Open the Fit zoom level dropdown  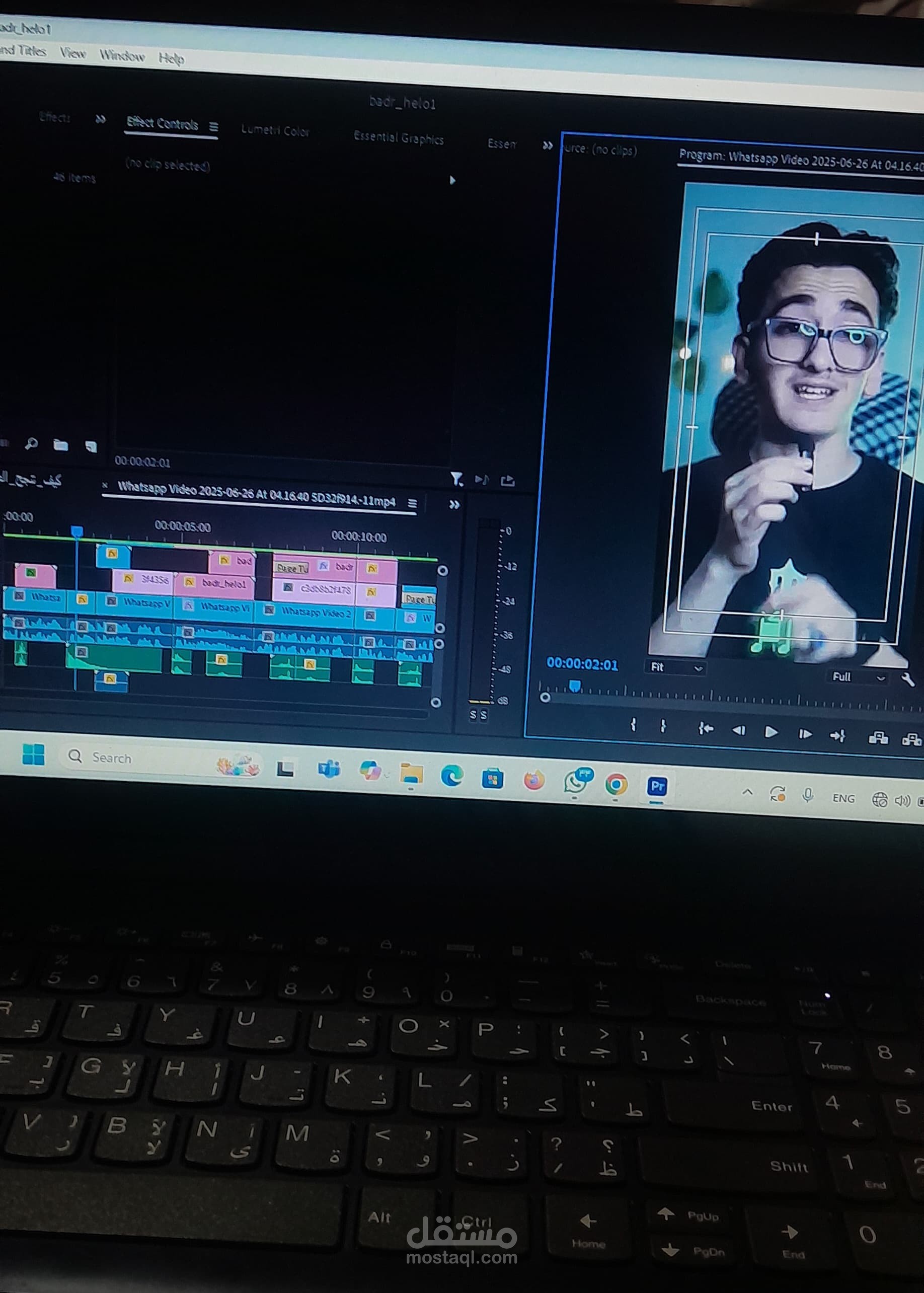coord(675,667)
